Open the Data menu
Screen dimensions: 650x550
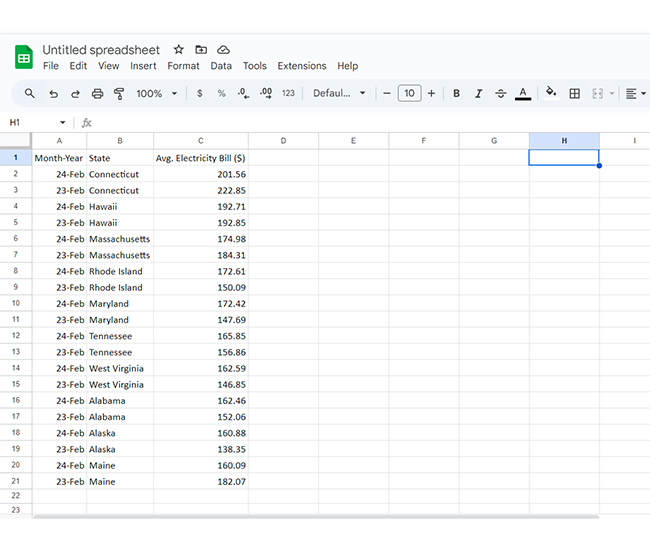[x=221, y=66]
